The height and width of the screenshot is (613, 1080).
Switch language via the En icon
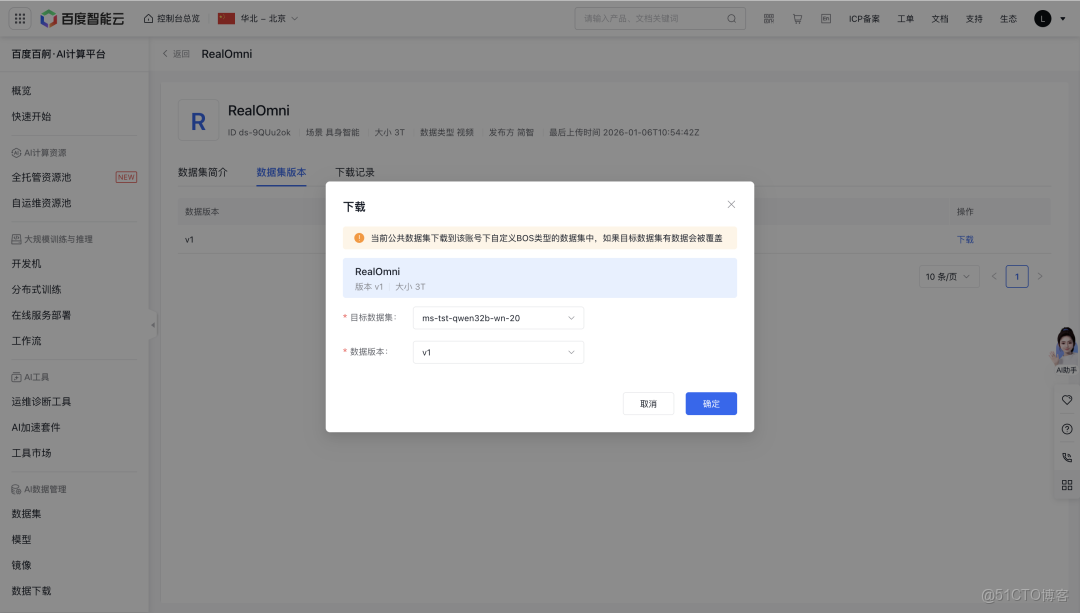tap(825, 17)
